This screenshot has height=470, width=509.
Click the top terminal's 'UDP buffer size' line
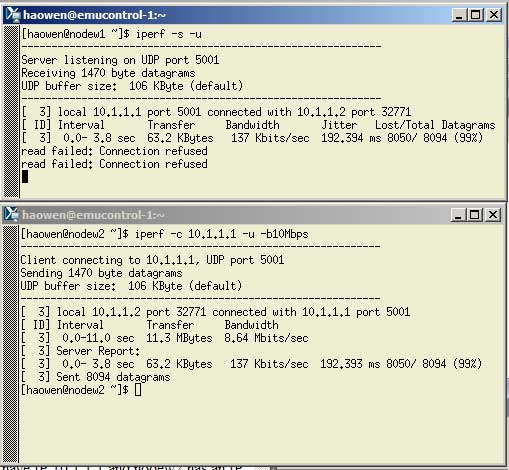(x=132, y=86)
